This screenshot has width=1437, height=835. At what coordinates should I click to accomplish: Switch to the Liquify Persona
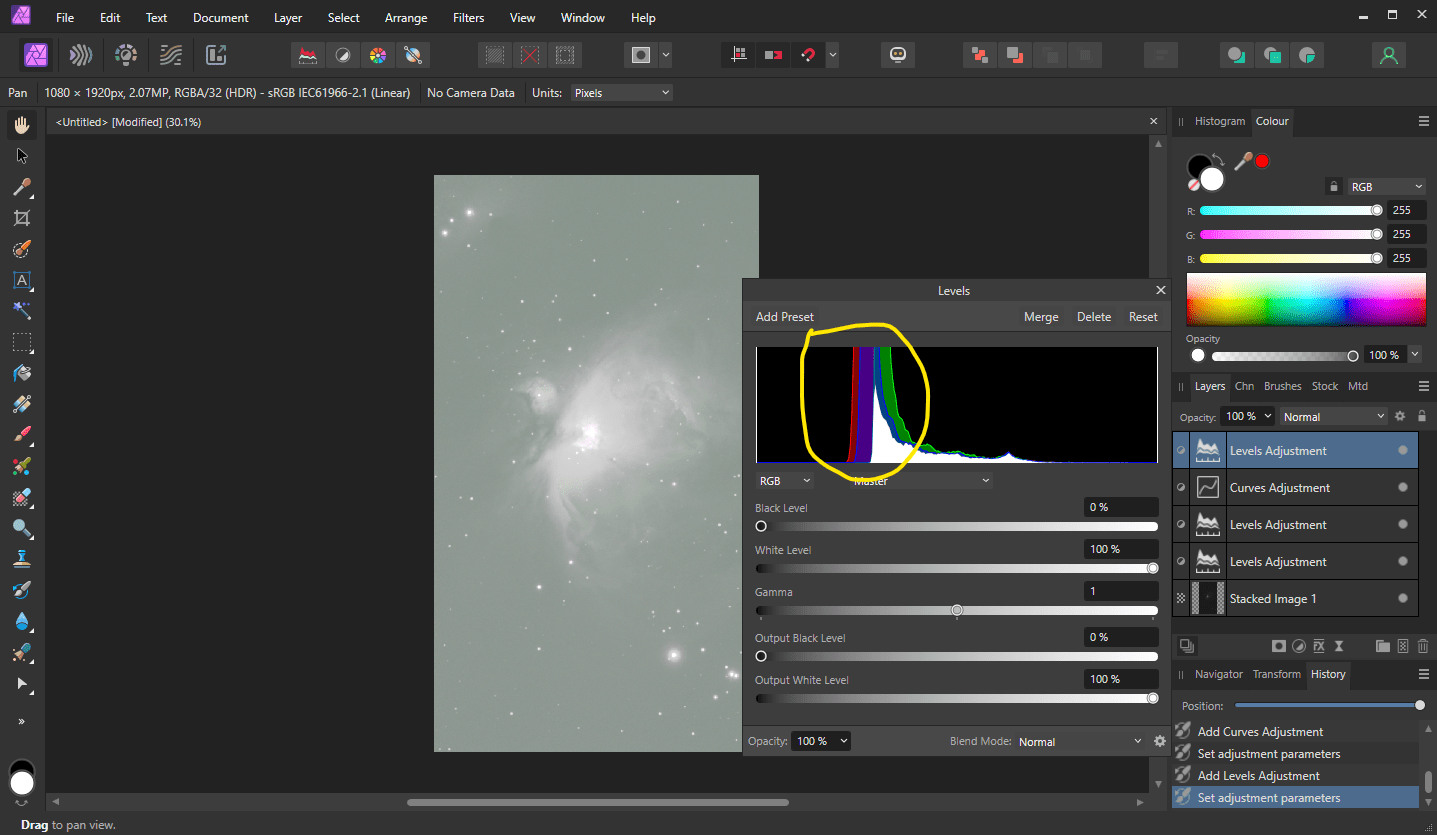(x=81, y=55)
